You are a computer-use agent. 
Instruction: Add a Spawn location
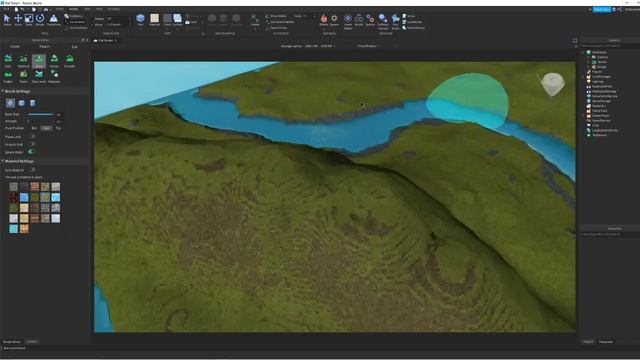[x=334, y=20]
